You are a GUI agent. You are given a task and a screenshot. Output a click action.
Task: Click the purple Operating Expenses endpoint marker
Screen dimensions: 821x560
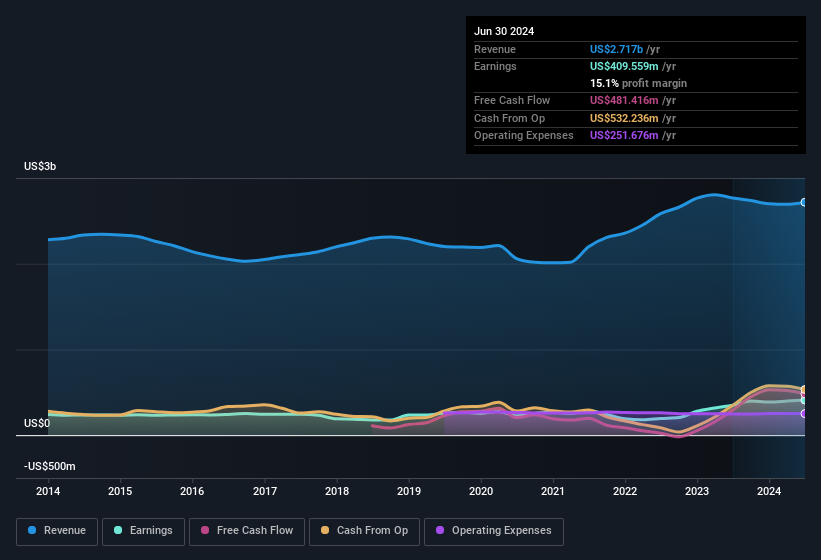coord(804,413)
